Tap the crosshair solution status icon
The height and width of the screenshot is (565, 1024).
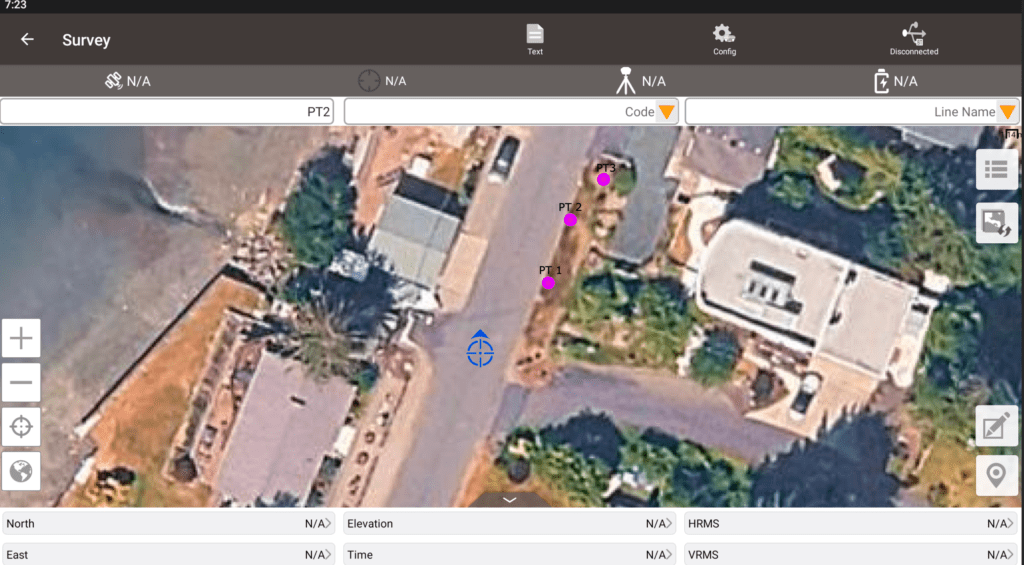click(369, 81)
